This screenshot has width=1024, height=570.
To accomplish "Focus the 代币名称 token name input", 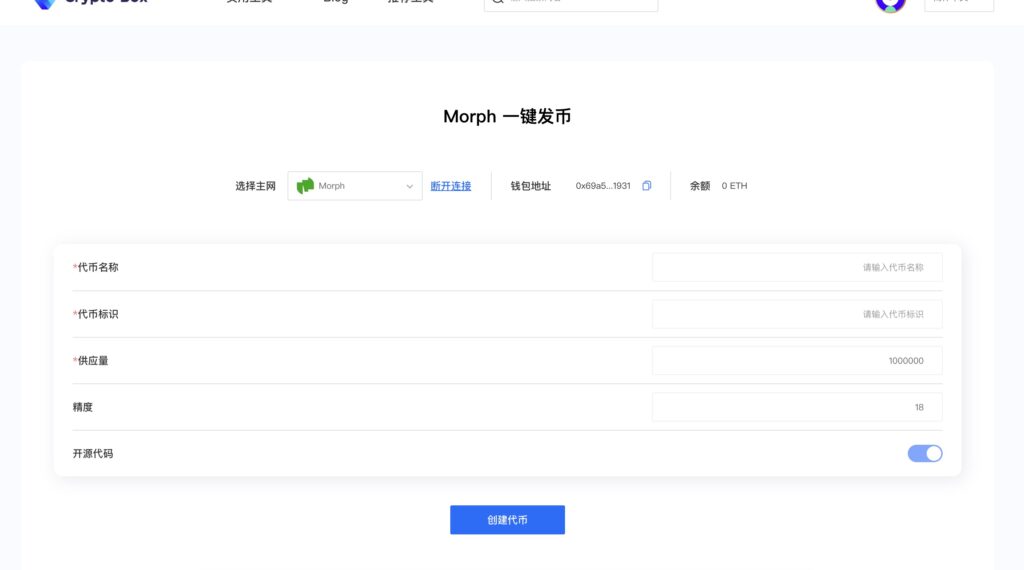I will click(797, 267).
